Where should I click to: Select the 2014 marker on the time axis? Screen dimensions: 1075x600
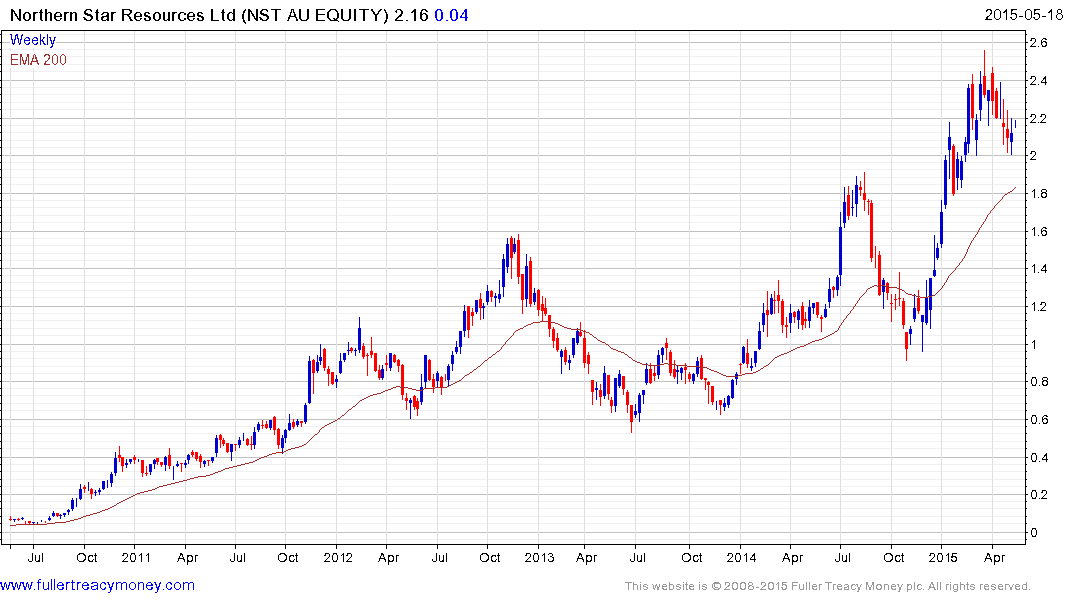pos(741,557)
